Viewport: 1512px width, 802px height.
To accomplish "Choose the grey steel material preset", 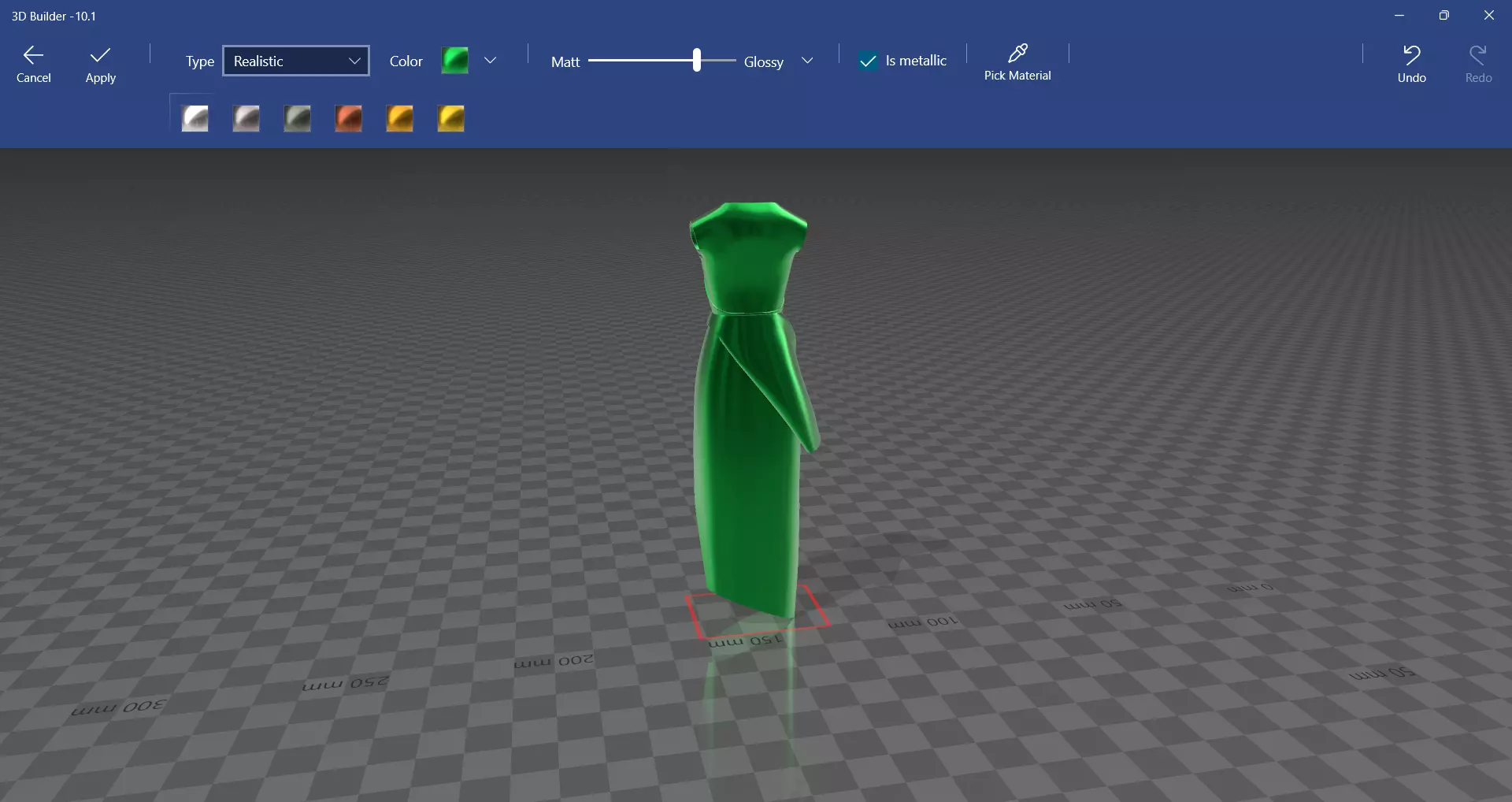I will [x=246, y=118].
